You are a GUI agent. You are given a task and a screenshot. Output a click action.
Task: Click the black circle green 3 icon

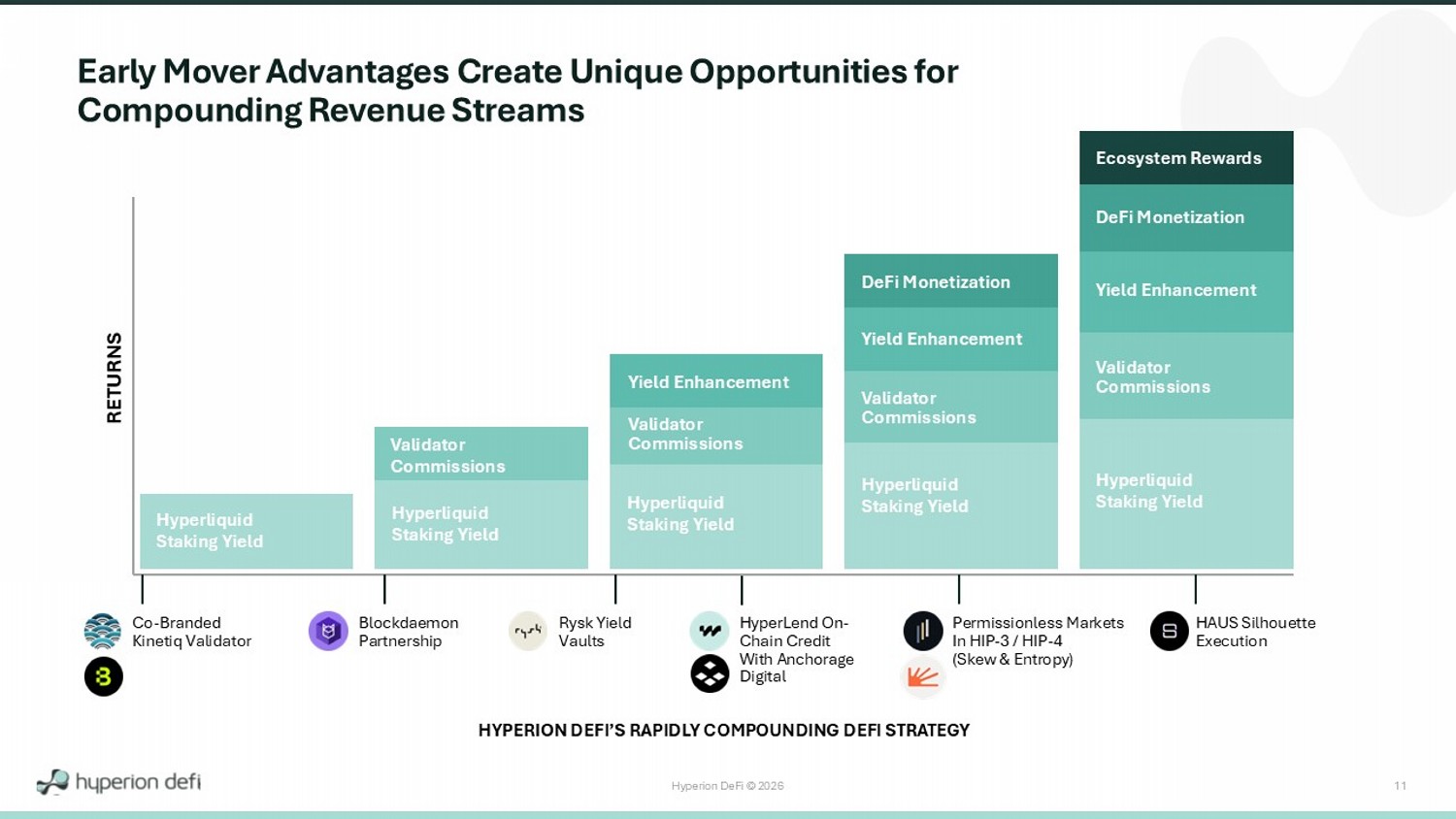coord(104,676)
